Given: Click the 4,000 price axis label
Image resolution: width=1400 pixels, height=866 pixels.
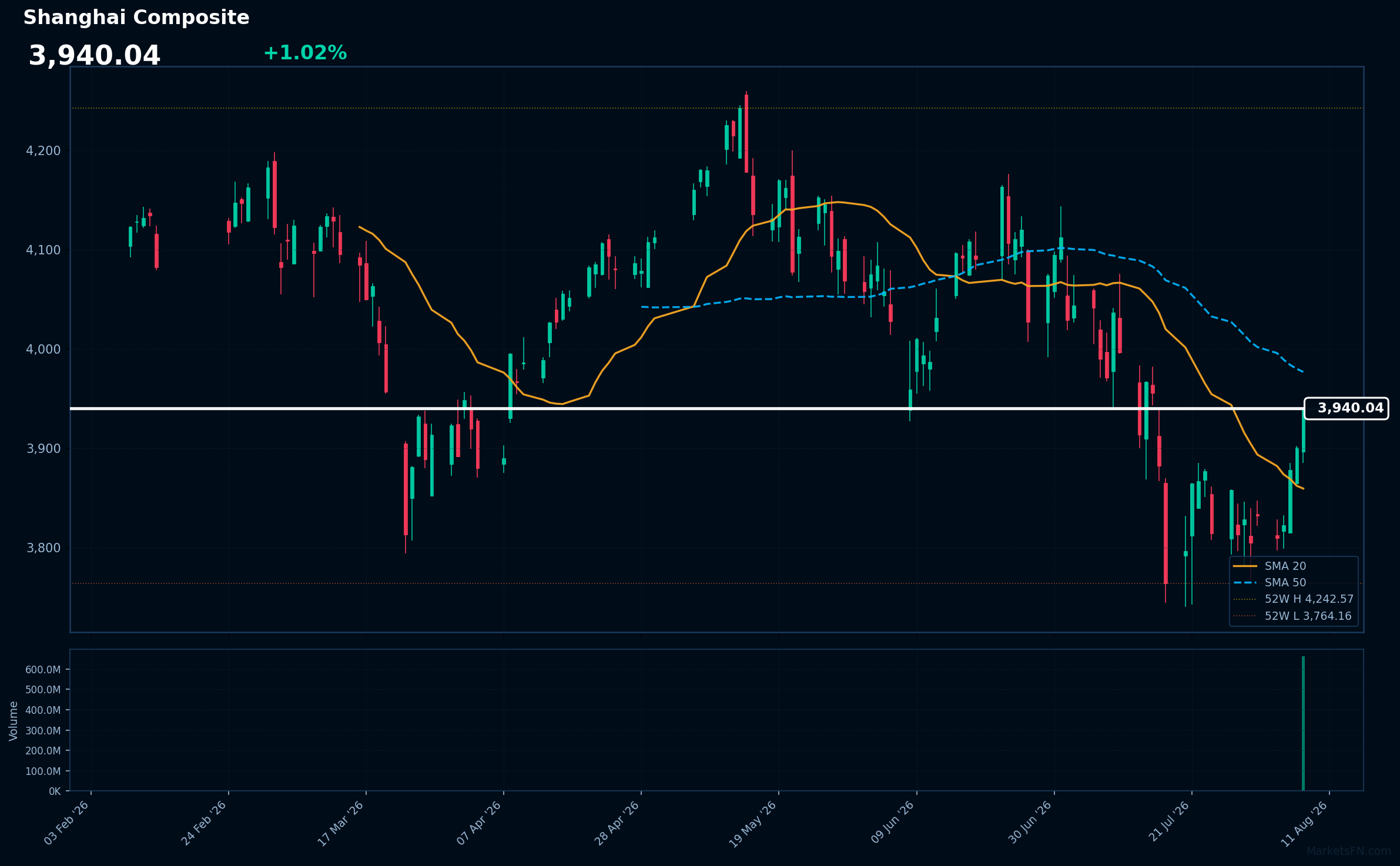Looking at the screenshot, I should (43, 350).
